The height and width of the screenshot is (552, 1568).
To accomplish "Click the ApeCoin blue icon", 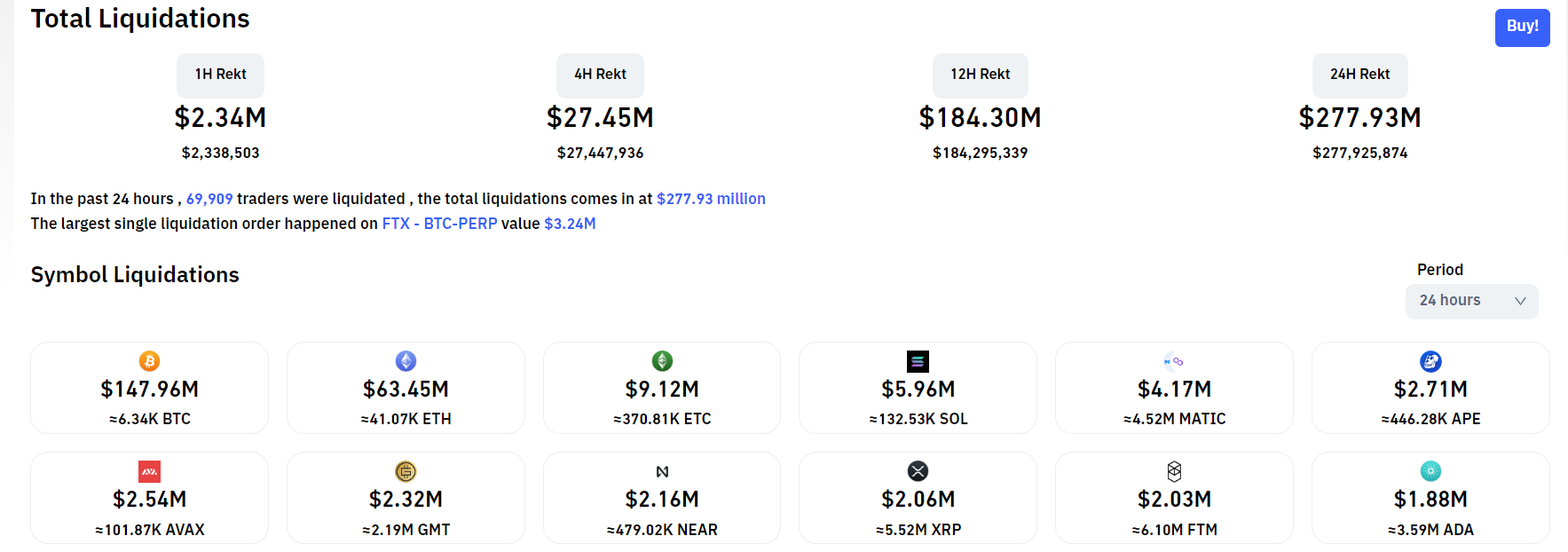I will (x=1430, y=361).
